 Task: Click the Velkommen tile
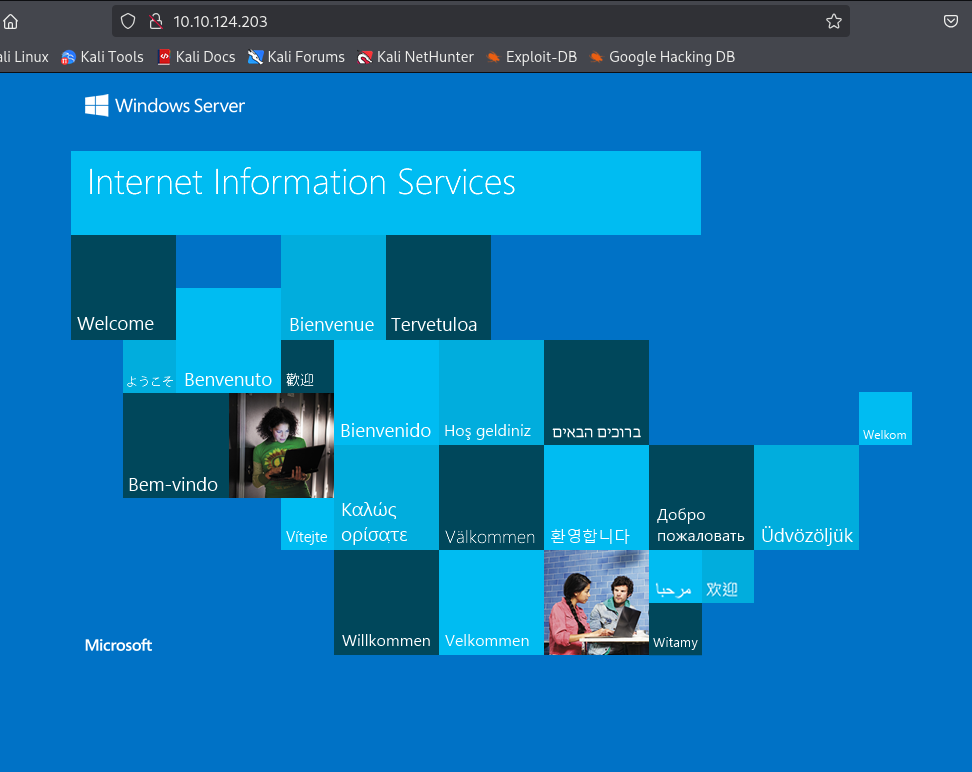[492, 602]
